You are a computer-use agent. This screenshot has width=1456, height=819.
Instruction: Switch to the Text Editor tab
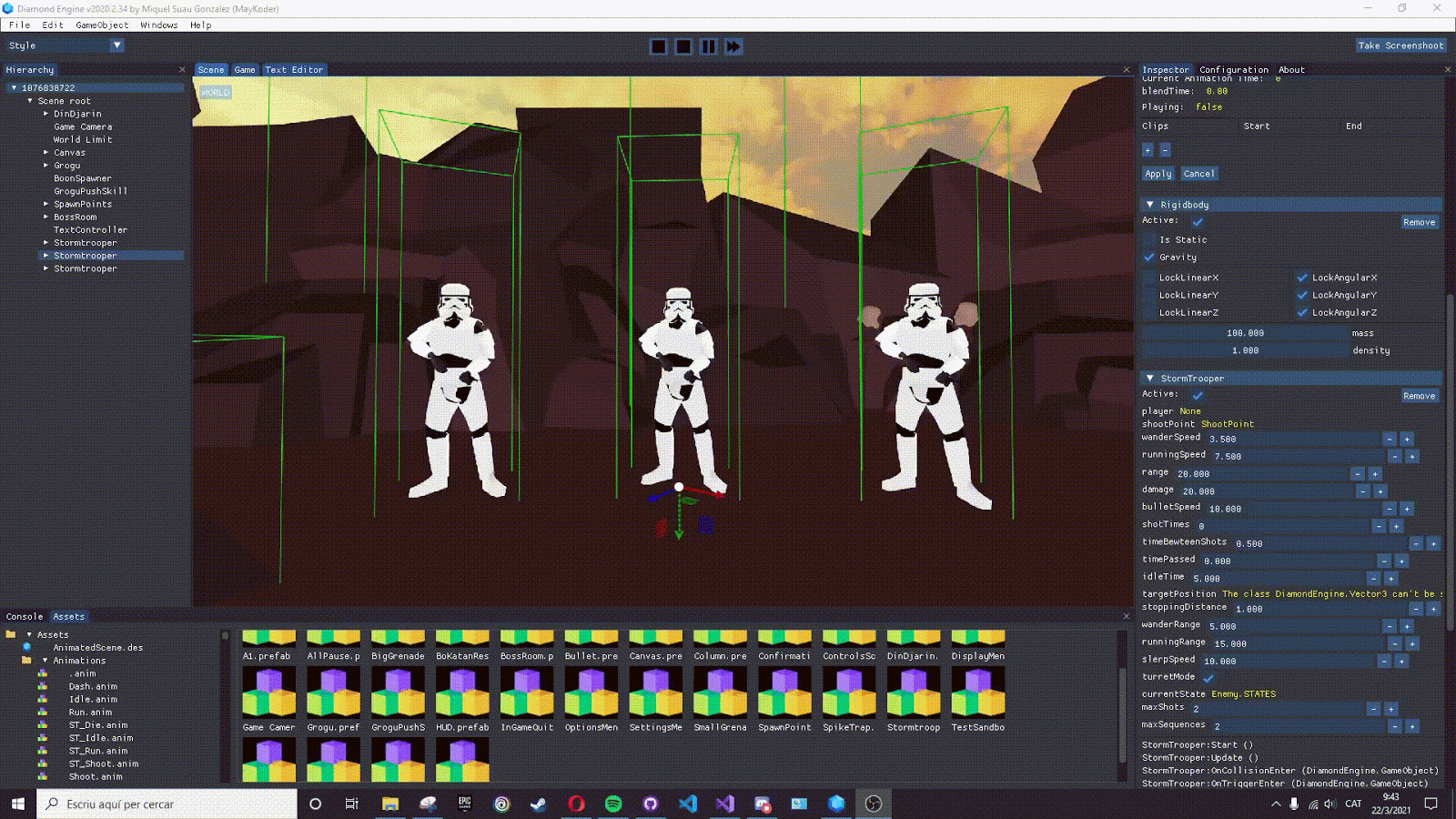click(x=294, y=70)
